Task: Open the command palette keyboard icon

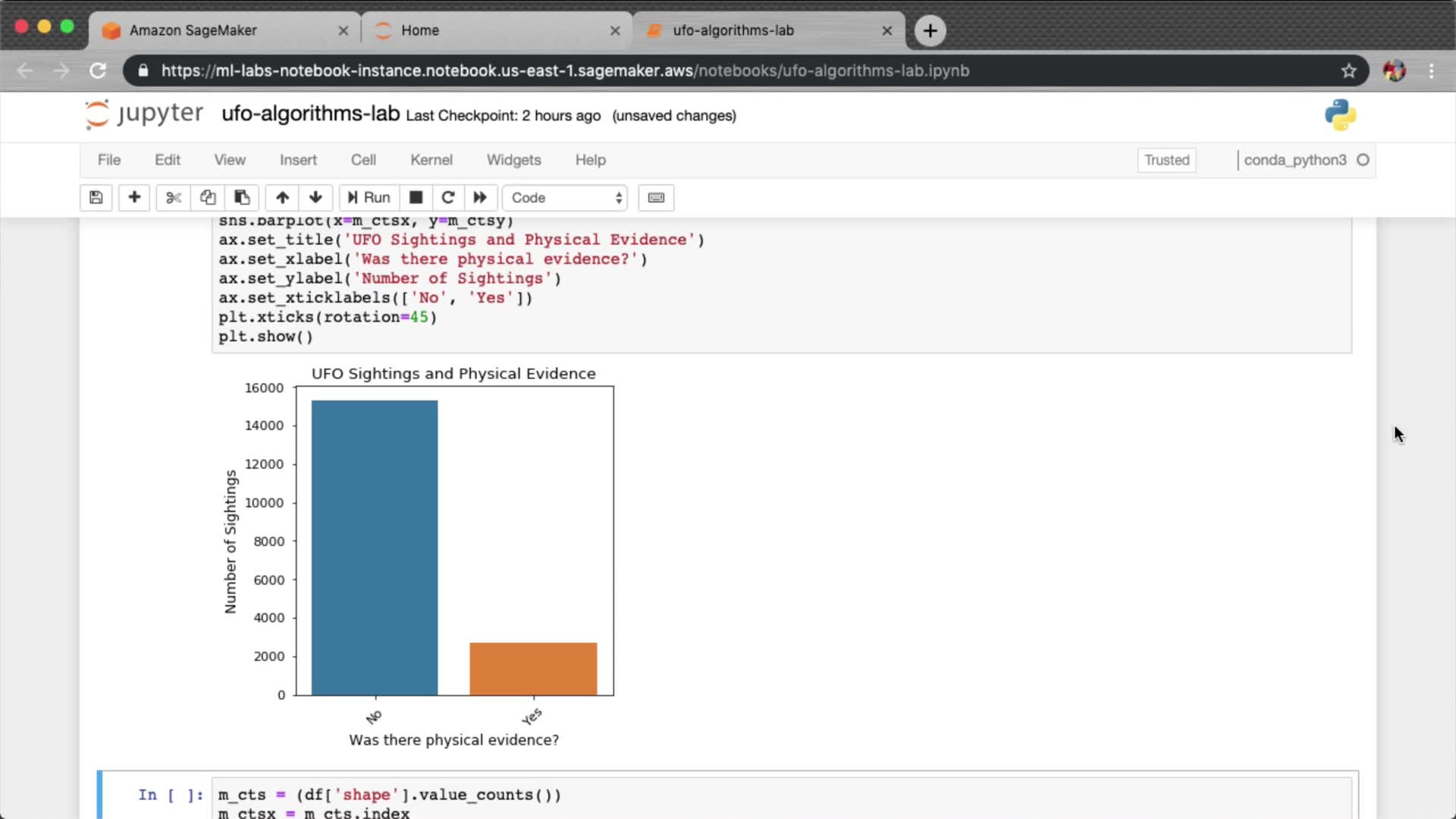Action: [x=656, y=198]
